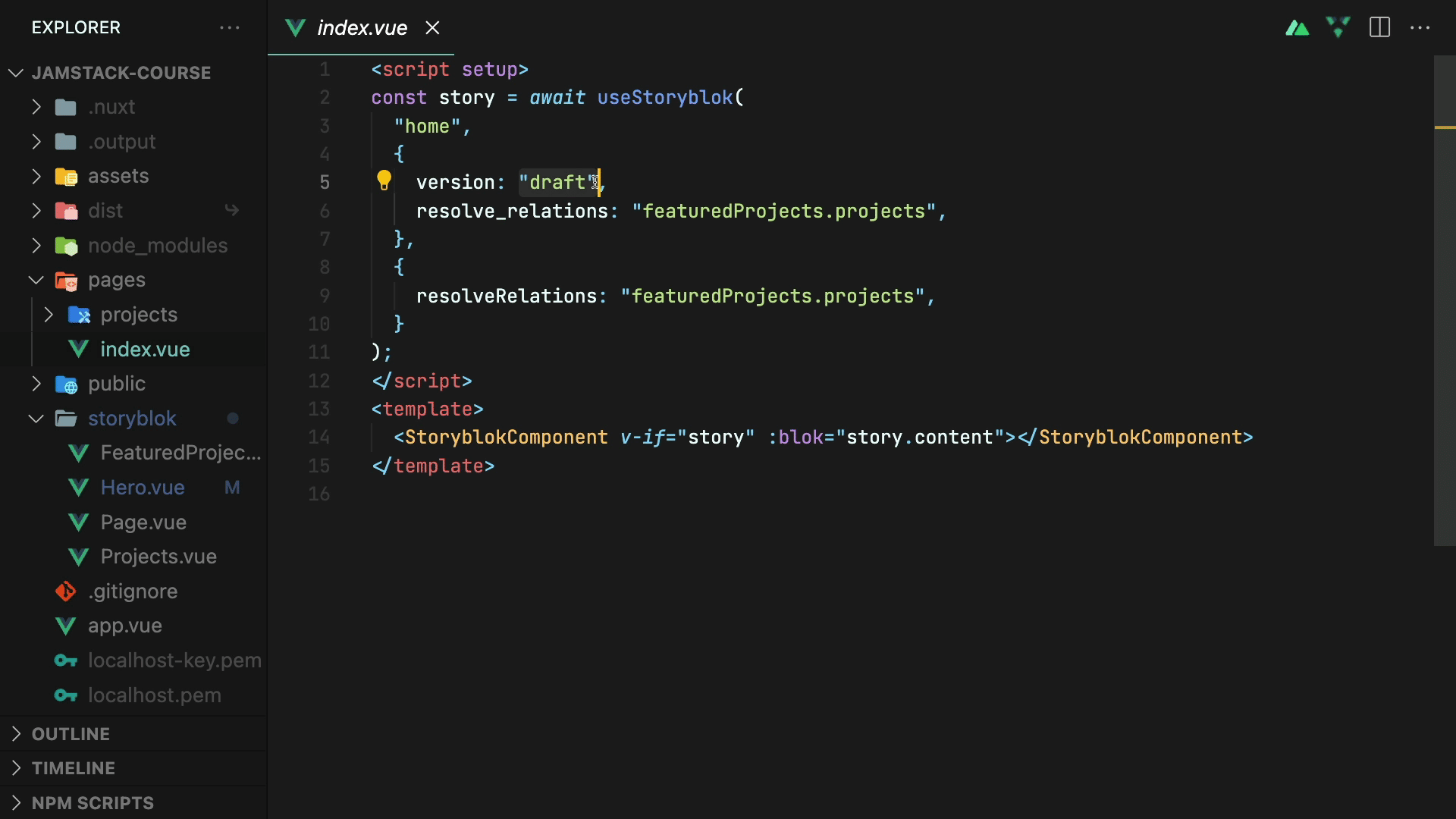Select the index.vue editor tab
The image size is (1456, 819).
click(x=361, y=28)
